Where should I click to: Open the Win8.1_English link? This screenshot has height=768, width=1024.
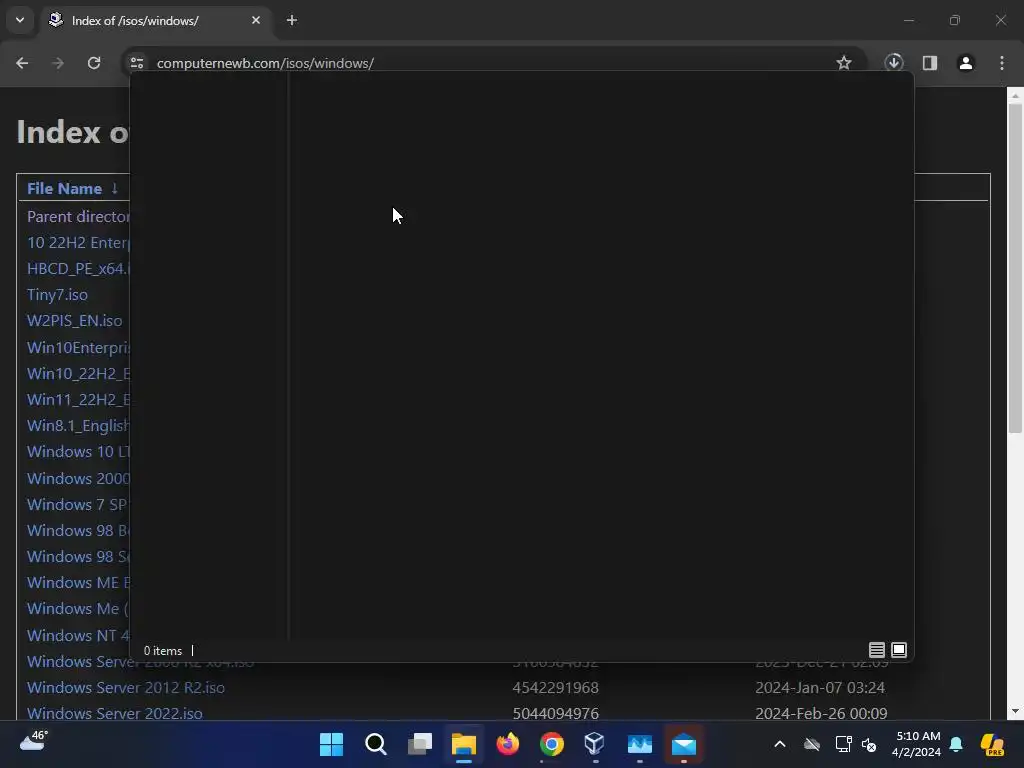tap(78, 425)
